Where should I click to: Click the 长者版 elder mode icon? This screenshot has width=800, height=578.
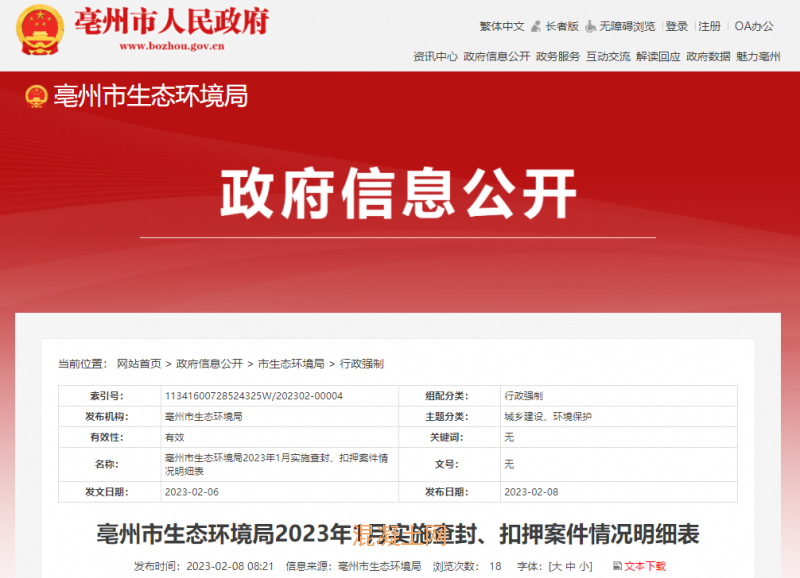click(536, 26)
